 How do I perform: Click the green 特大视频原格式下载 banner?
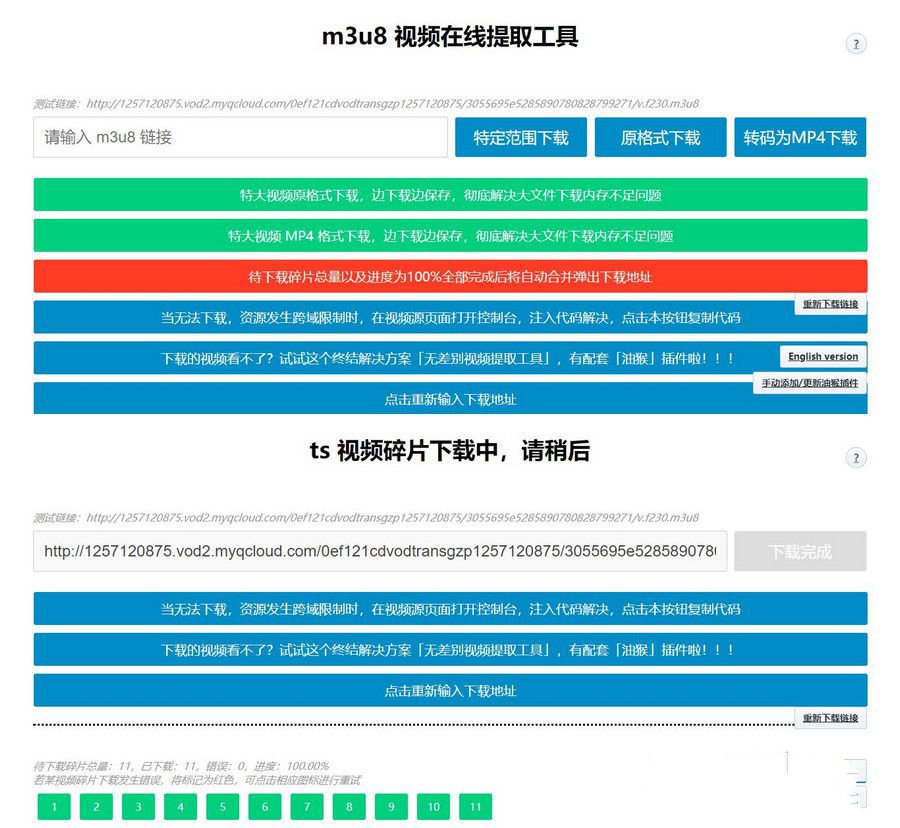449,196
